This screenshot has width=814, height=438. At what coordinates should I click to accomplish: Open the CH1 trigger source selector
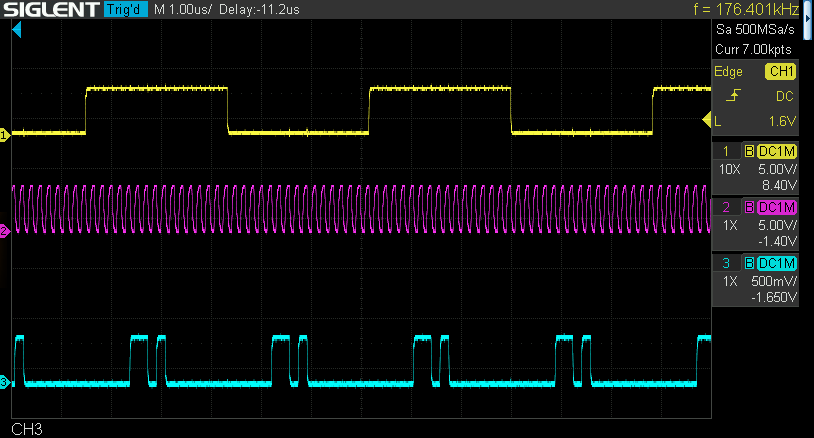click(x=779, y=72)
